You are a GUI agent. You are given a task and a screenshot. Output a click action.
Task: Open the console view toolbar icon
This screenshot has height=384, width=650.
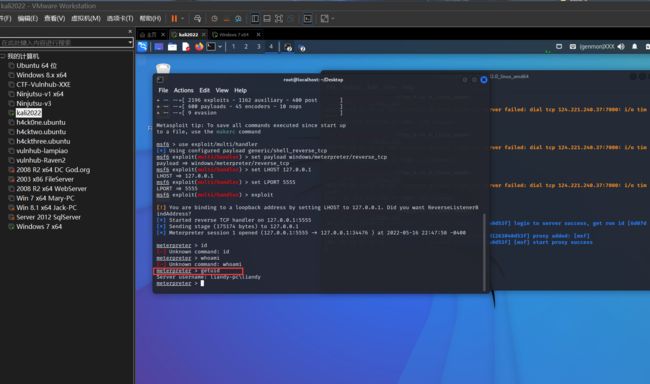[x=308, y=19]
